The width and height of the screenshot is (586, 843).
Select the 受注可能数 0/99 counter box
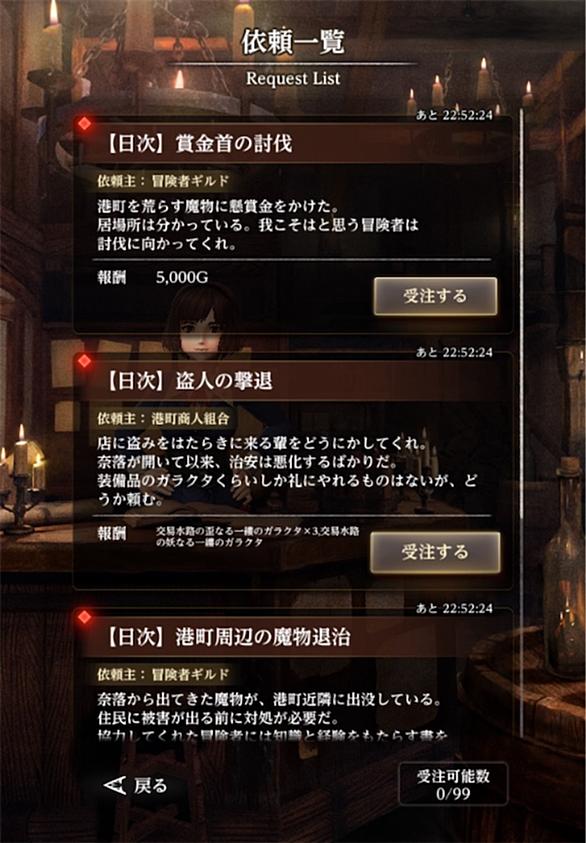pyautogui.click(x=453, y=784)
